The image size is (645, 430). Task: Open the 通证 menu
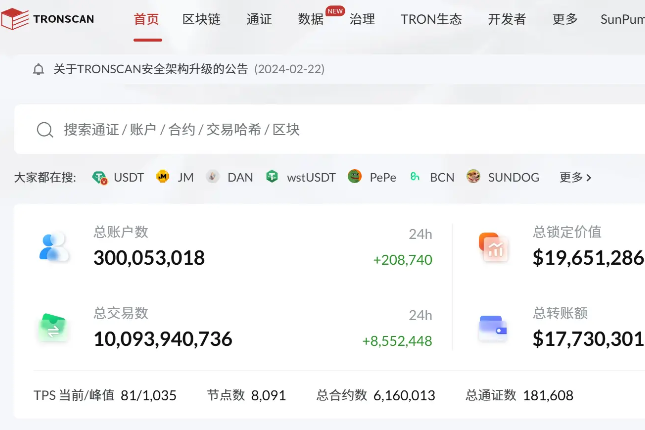[x=259, y=19]
